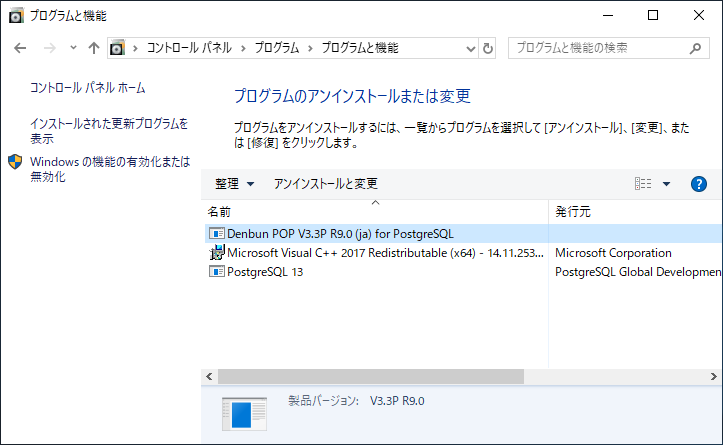Click Microsoft Corporation publisher cell

pyautogui.click(x=613, y=253)
